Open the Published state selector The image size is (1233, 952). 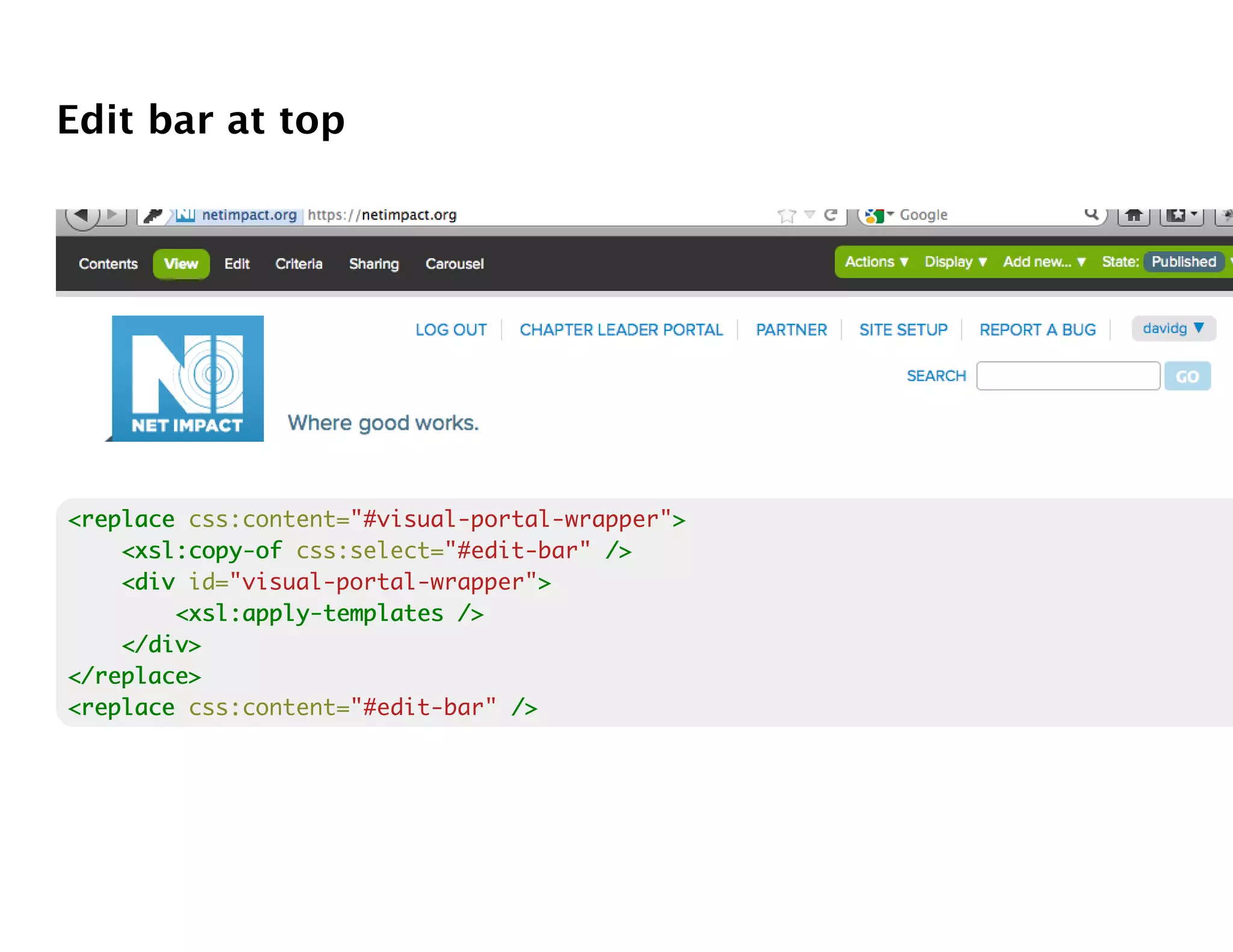pyautogui.click(x=1184, y=262)
